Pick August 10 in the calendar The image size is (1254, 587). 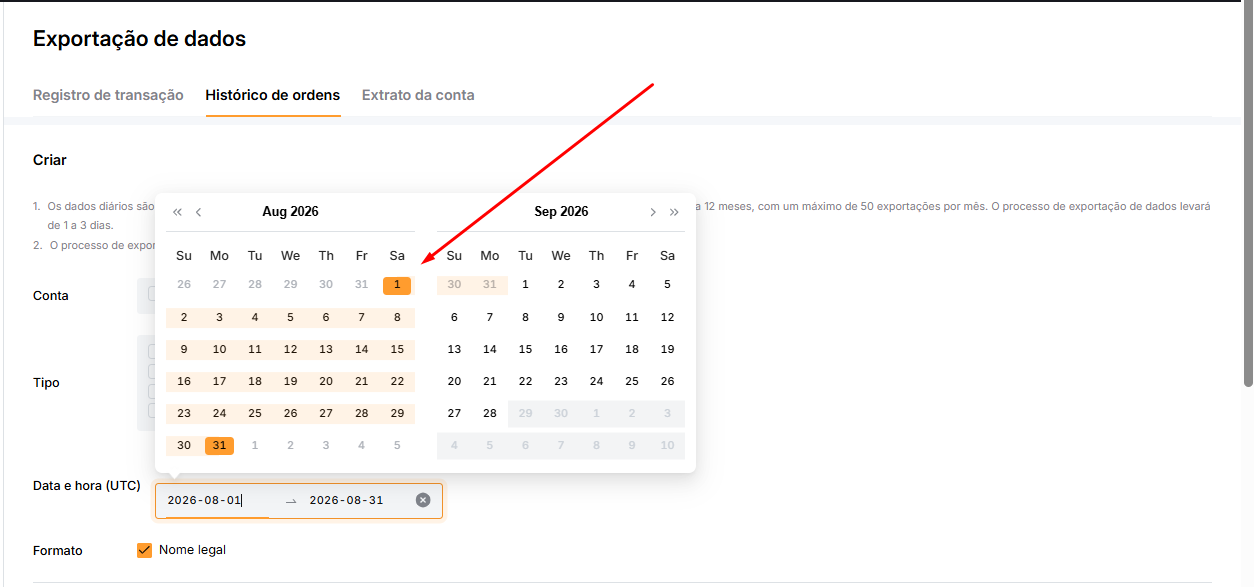(x=219, y=350)
